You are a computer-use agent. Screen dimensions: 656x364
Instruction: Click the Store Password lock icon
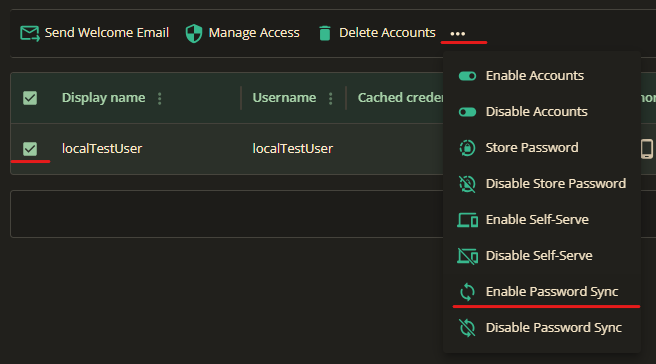coord(467,148)
